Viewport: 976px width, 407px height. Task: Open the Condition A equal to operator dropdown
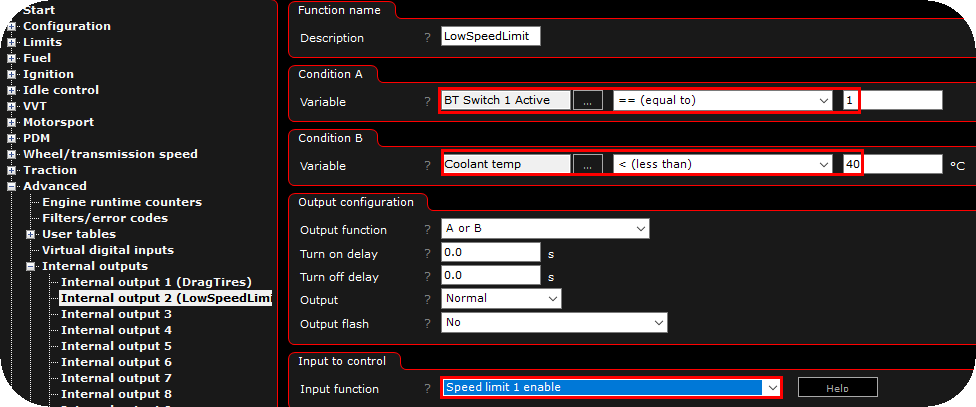point(723,100)
